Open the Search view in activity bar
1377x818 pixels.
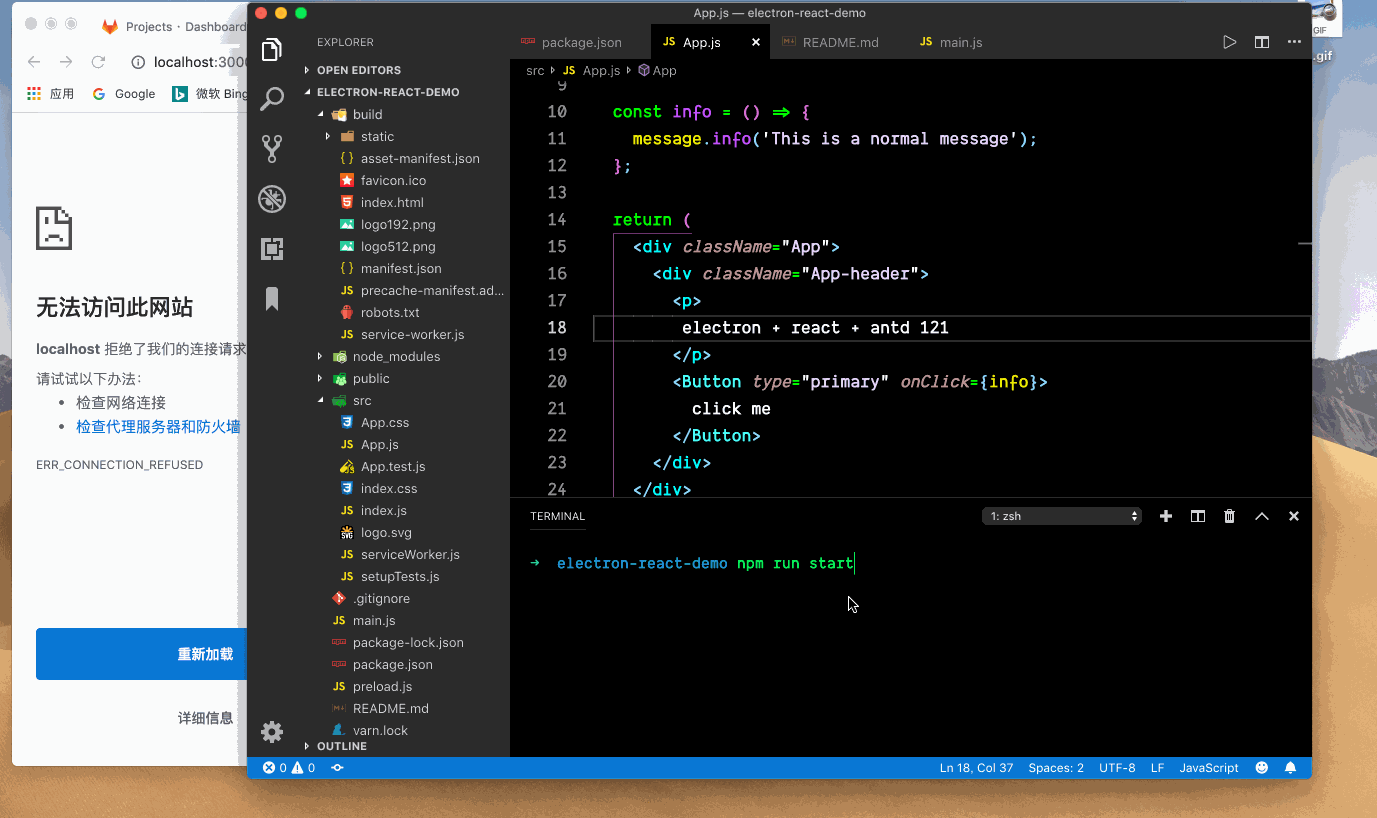click(271, 99)
